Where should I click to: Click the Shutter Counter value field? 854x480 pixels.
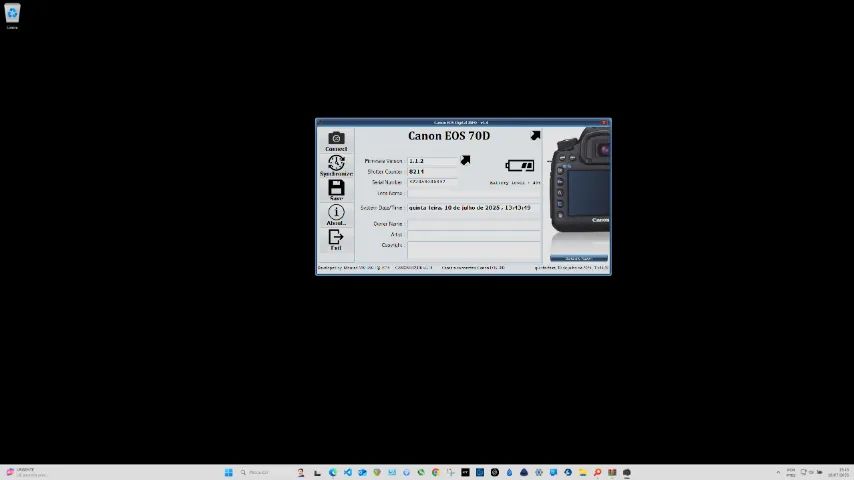[x=432, y=172]
